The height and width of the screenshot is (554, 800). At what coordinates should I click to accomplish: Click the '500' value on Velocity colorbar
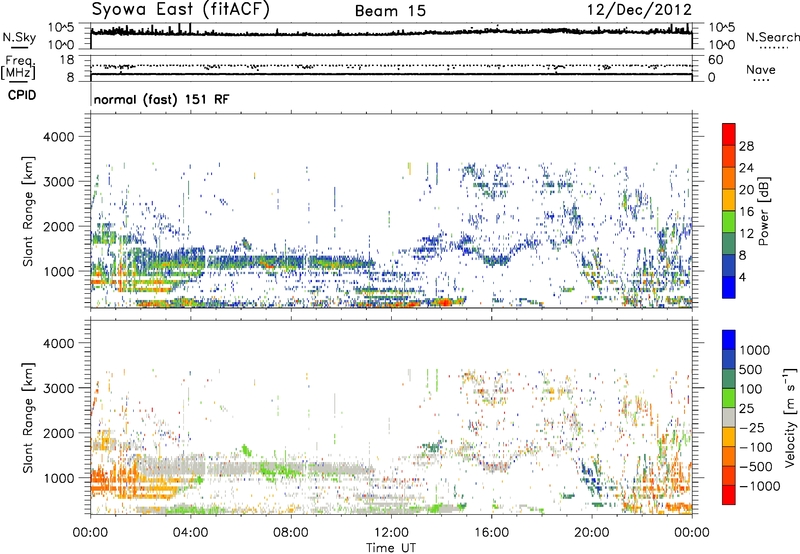point(751,370)
